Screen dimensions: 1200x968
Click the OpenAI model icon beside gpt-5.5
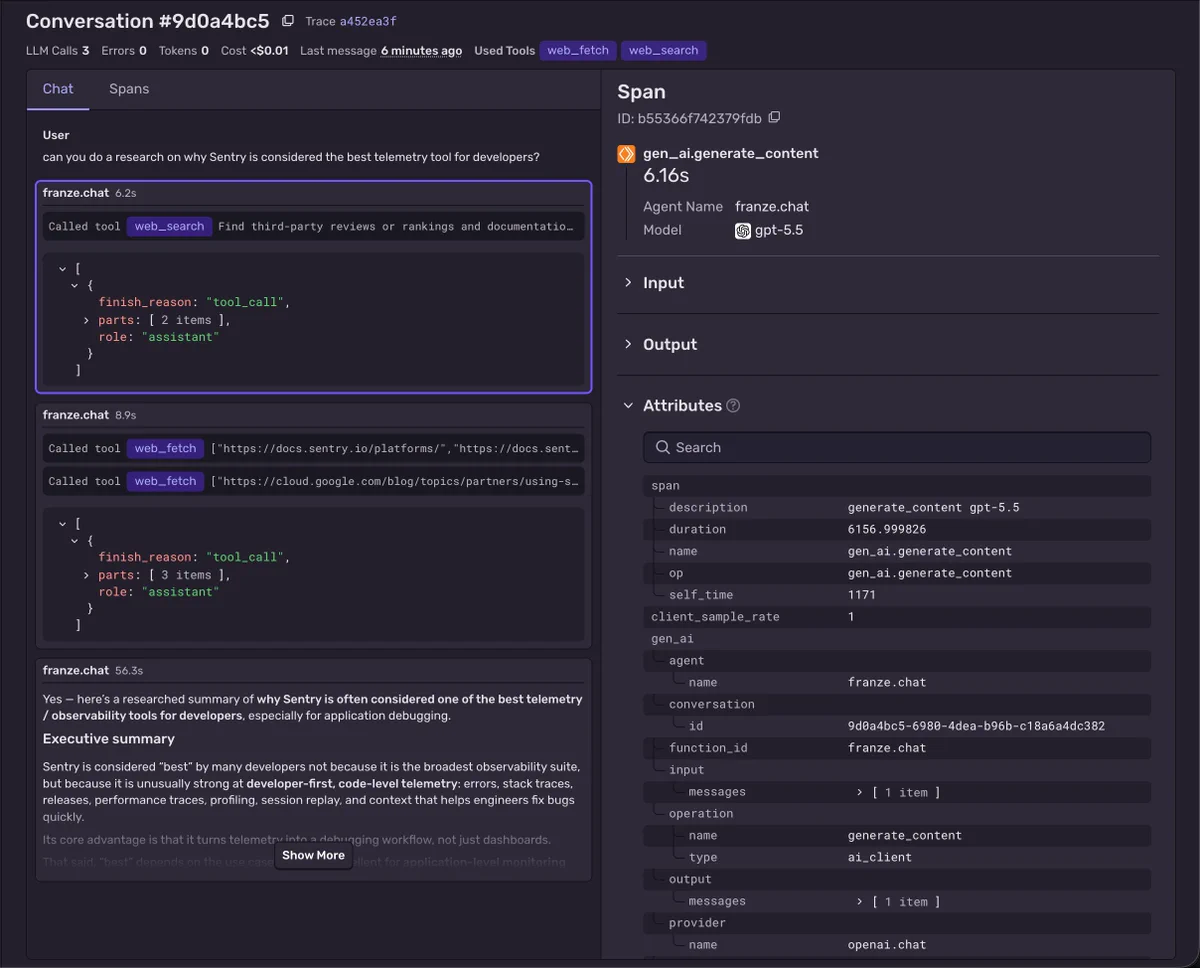pyautogui.click(x=743, y=230)
